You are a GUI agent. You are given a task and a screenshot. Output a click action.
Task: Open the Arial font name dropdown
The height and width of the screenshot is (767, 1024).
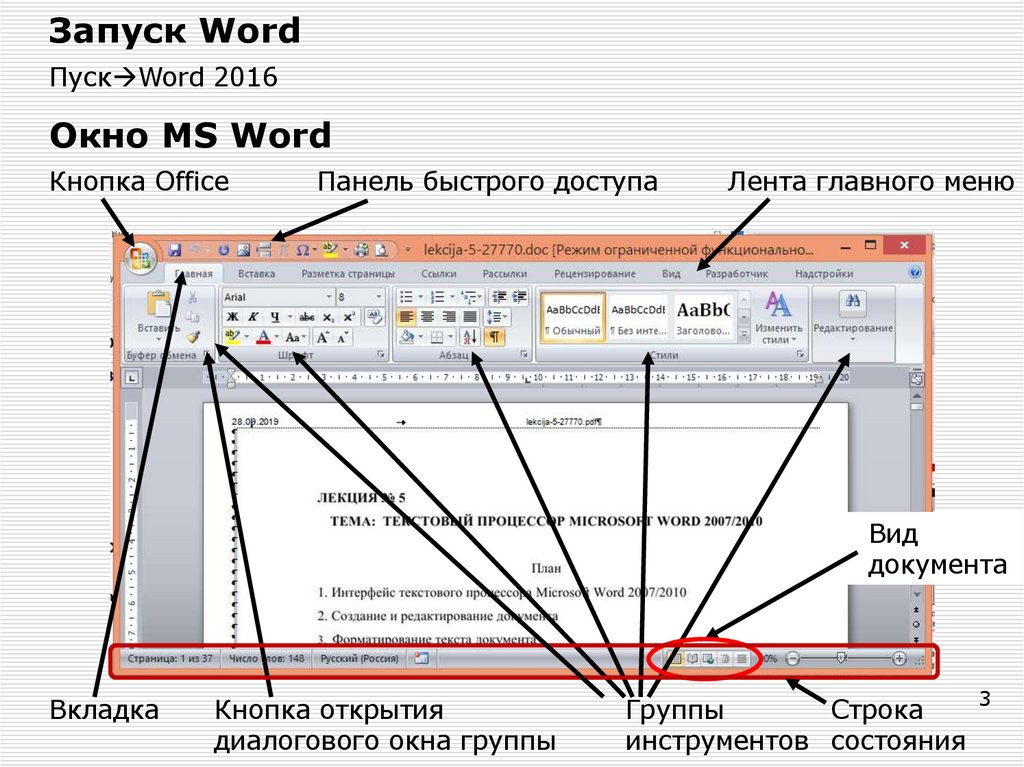329,297
